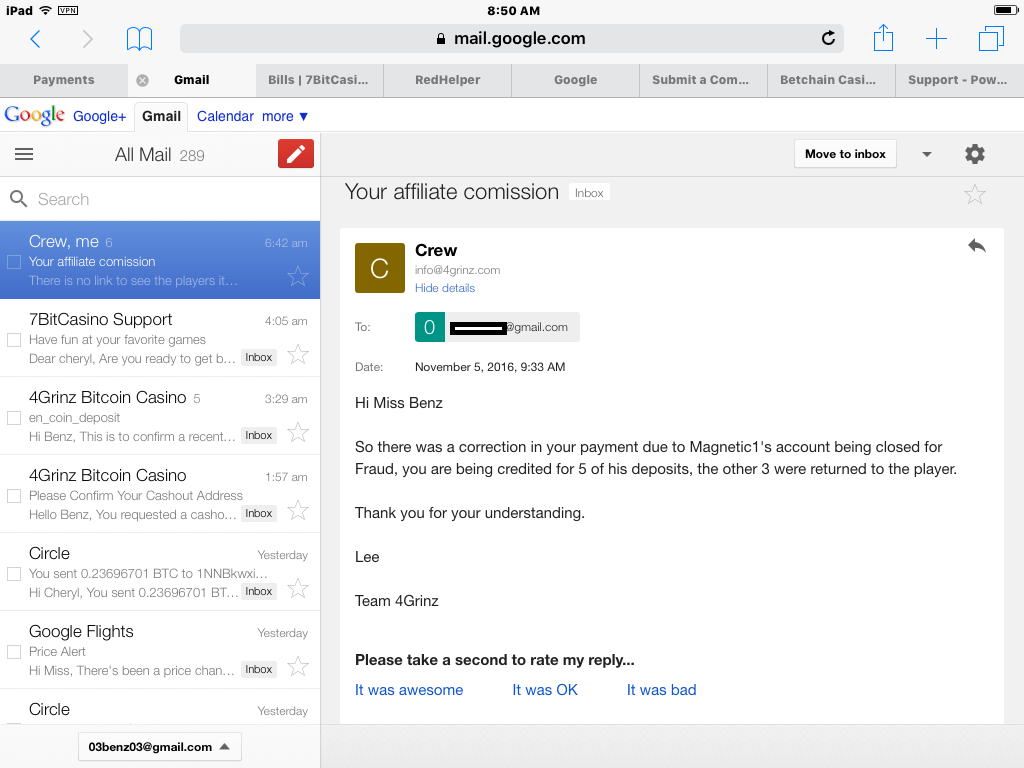
Task: Close the Gmail tab with X
Action: click(x=142, y=80)
